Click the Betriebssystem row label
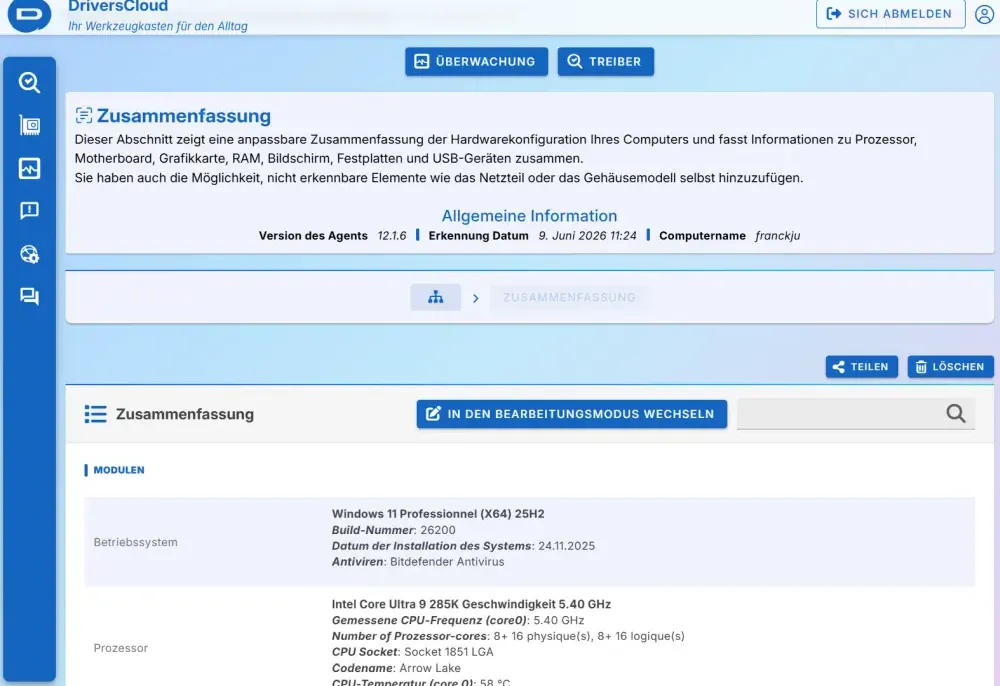 pos(135,542)
